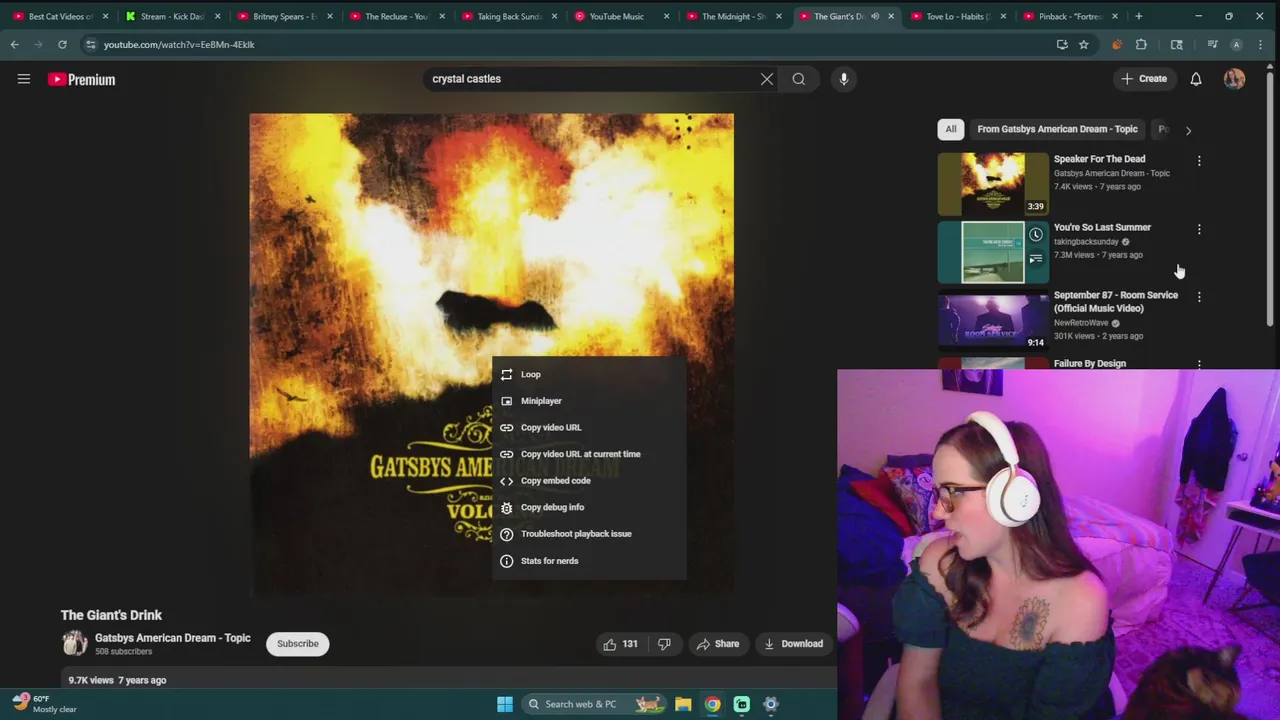
Task: Open the YouTube hamburger guide menu
Action: 24,79
